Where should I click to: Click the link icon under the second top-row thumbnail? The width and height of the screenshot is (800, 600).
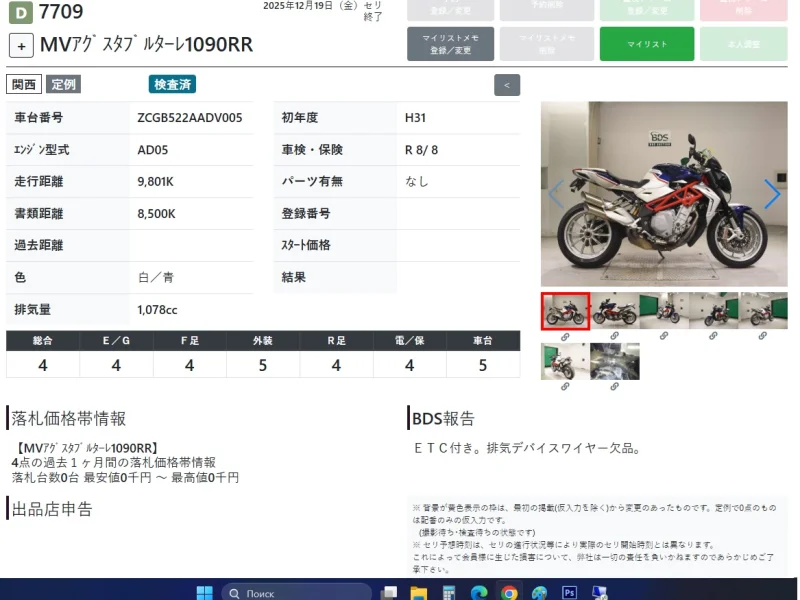tap(614, 336)
